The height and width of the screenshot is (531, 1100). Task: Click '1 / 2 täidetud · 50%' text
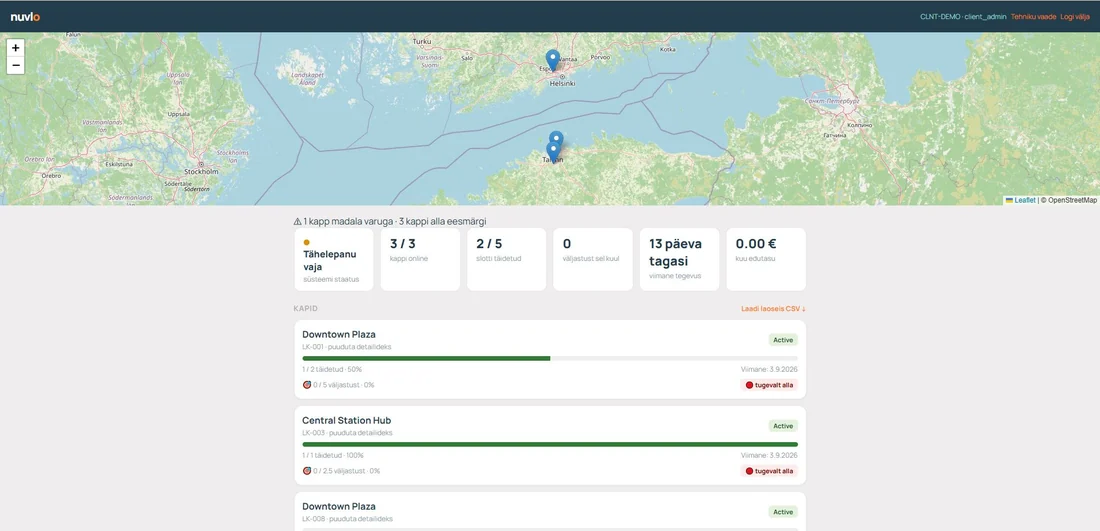332,369
